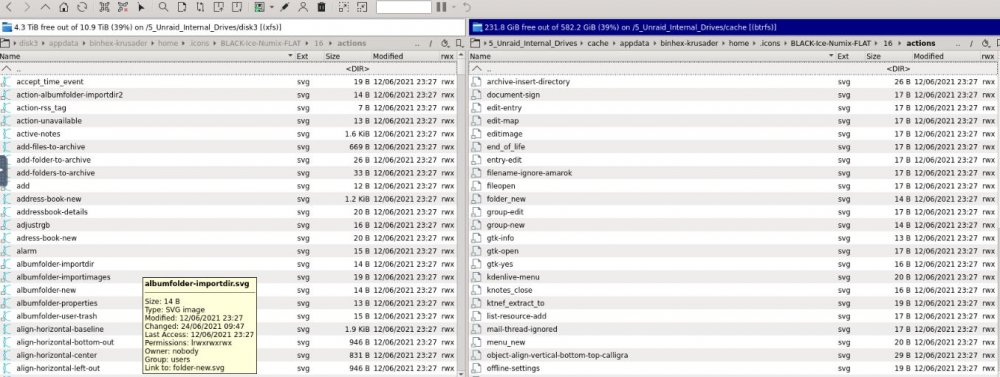Viewport: 1000px width, 377px height.
Task: Click right panel breadcrumb folder icon
Action: (474, 43)
